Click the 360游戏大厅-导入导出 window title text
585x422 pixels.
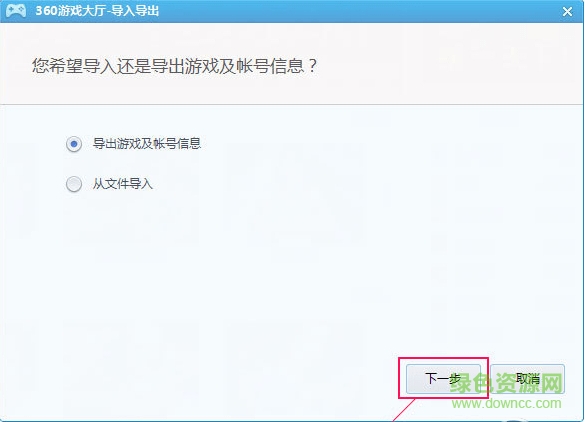click(x=97, y=11)
